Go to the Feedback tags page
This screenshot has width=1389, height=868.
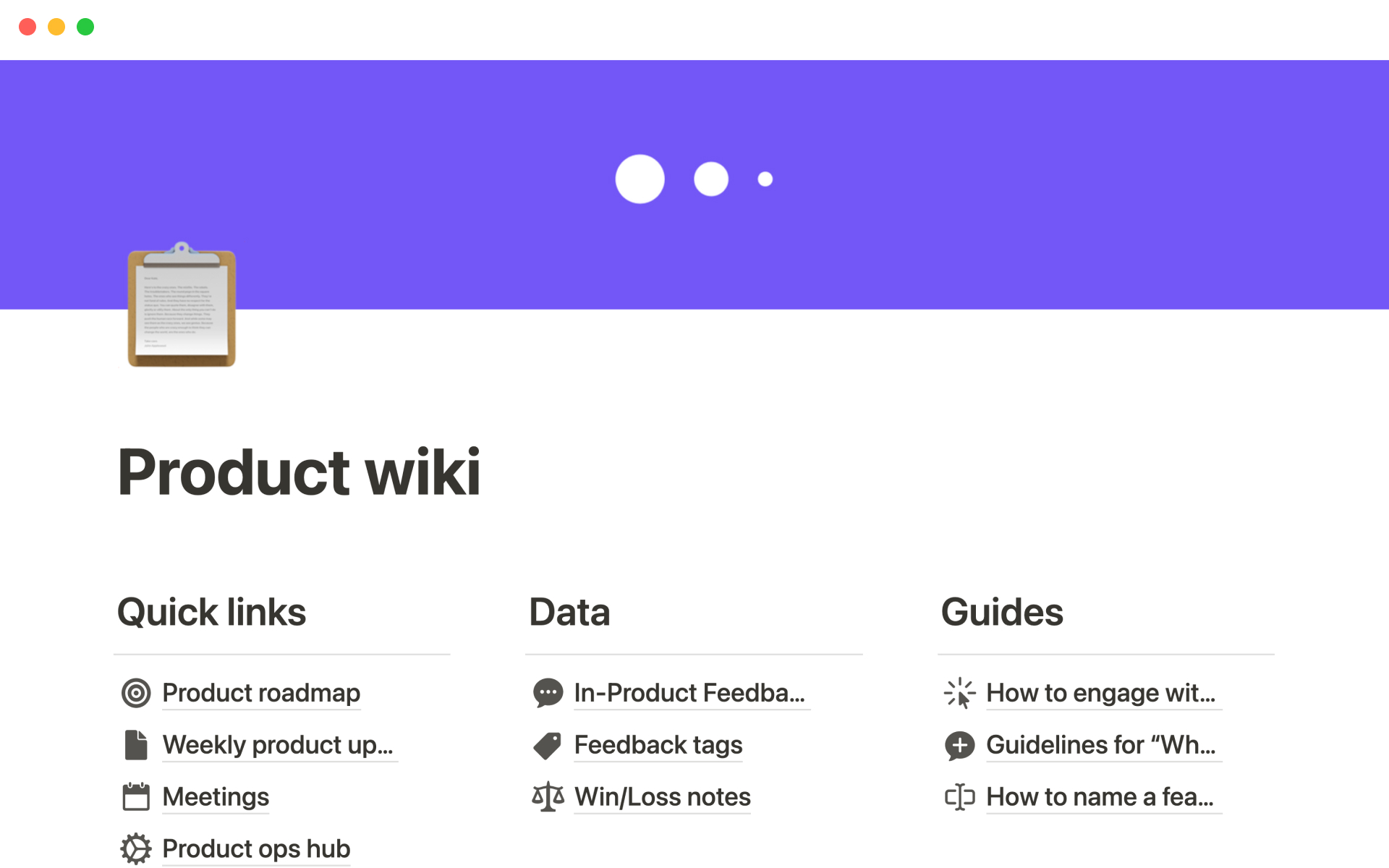(658, 745)
